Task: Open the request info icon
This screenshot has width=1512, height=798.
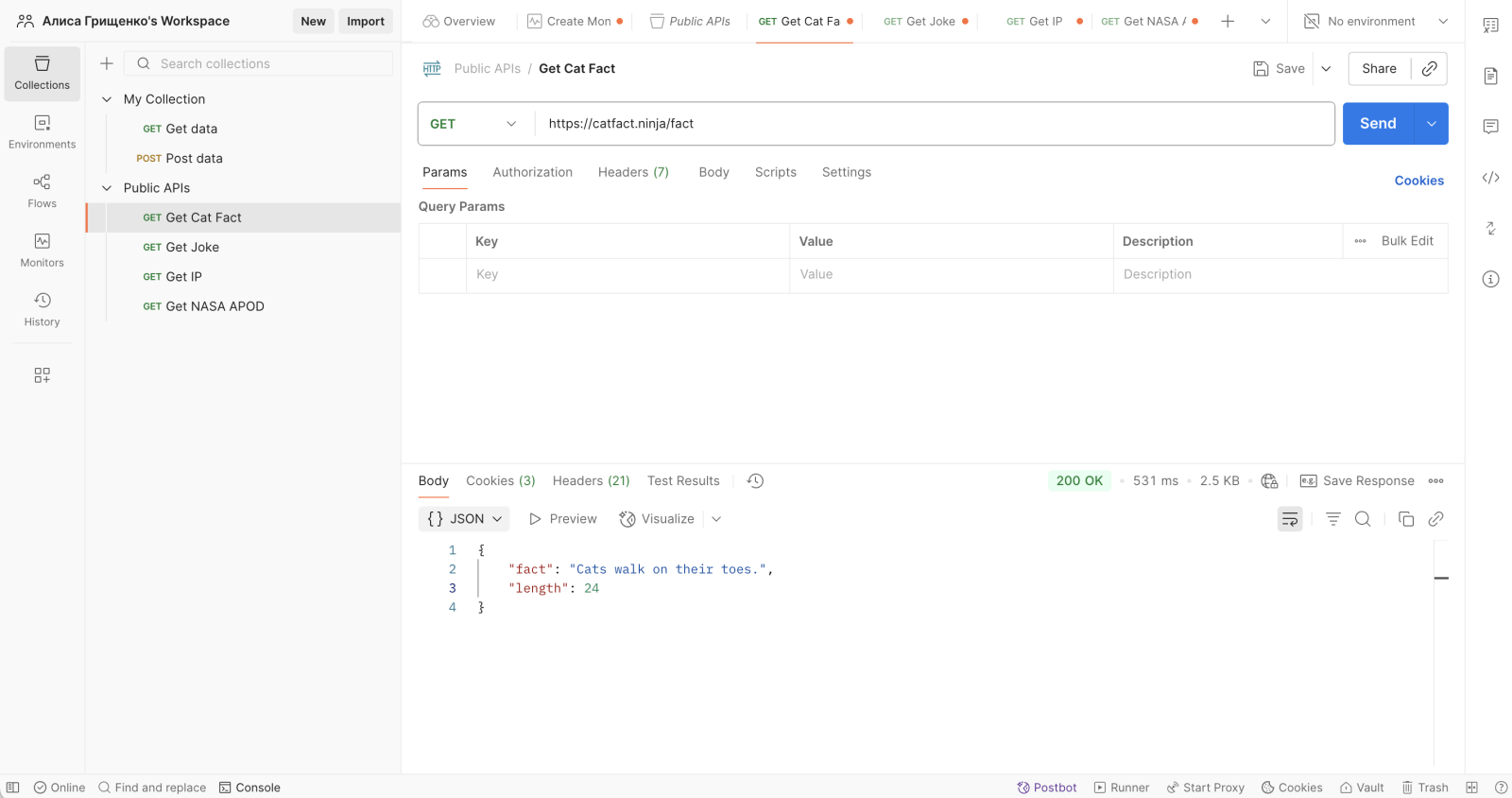Action: point(1490,279)
